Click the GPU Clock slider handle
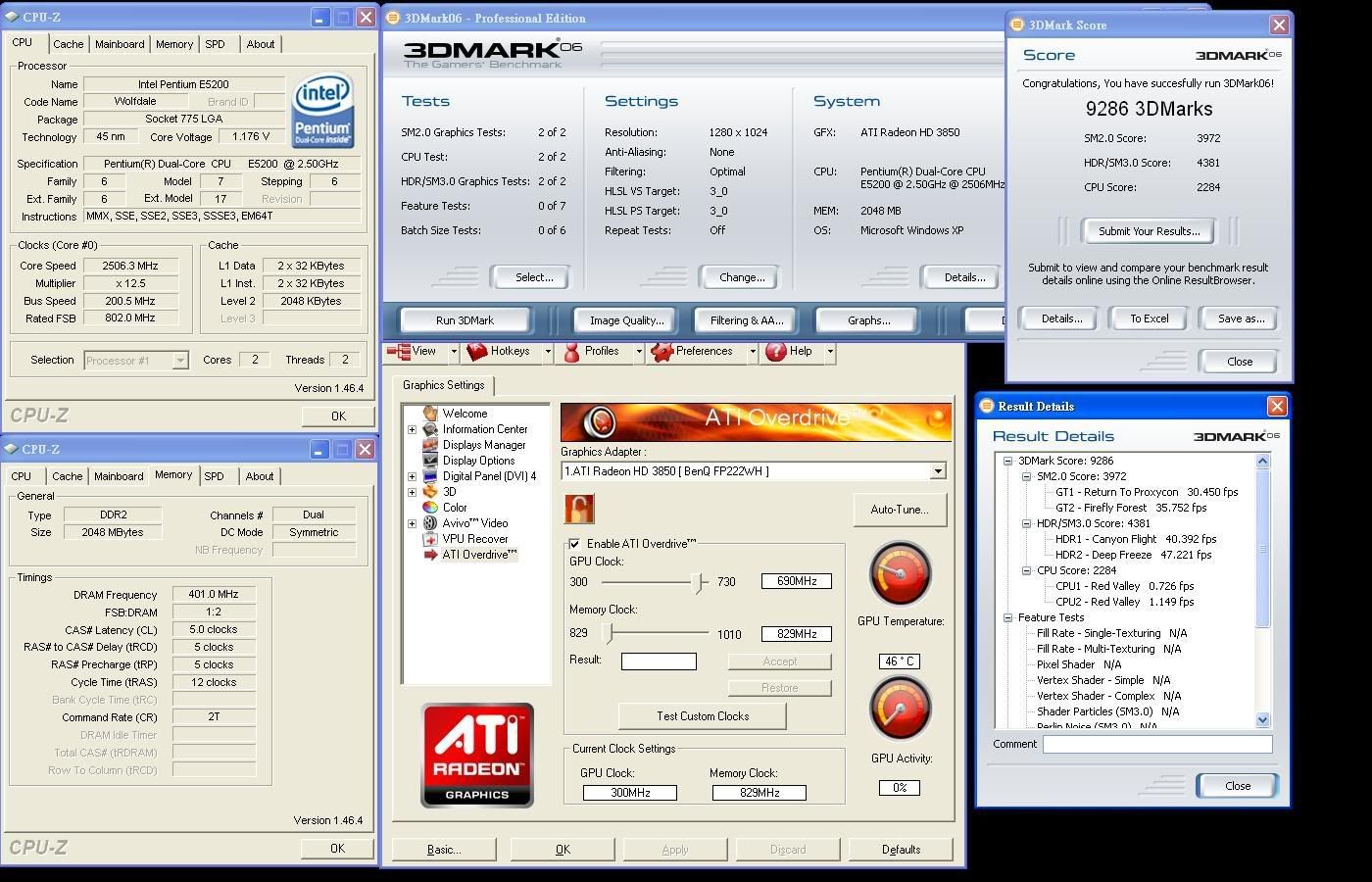 (x=699, y=582)
